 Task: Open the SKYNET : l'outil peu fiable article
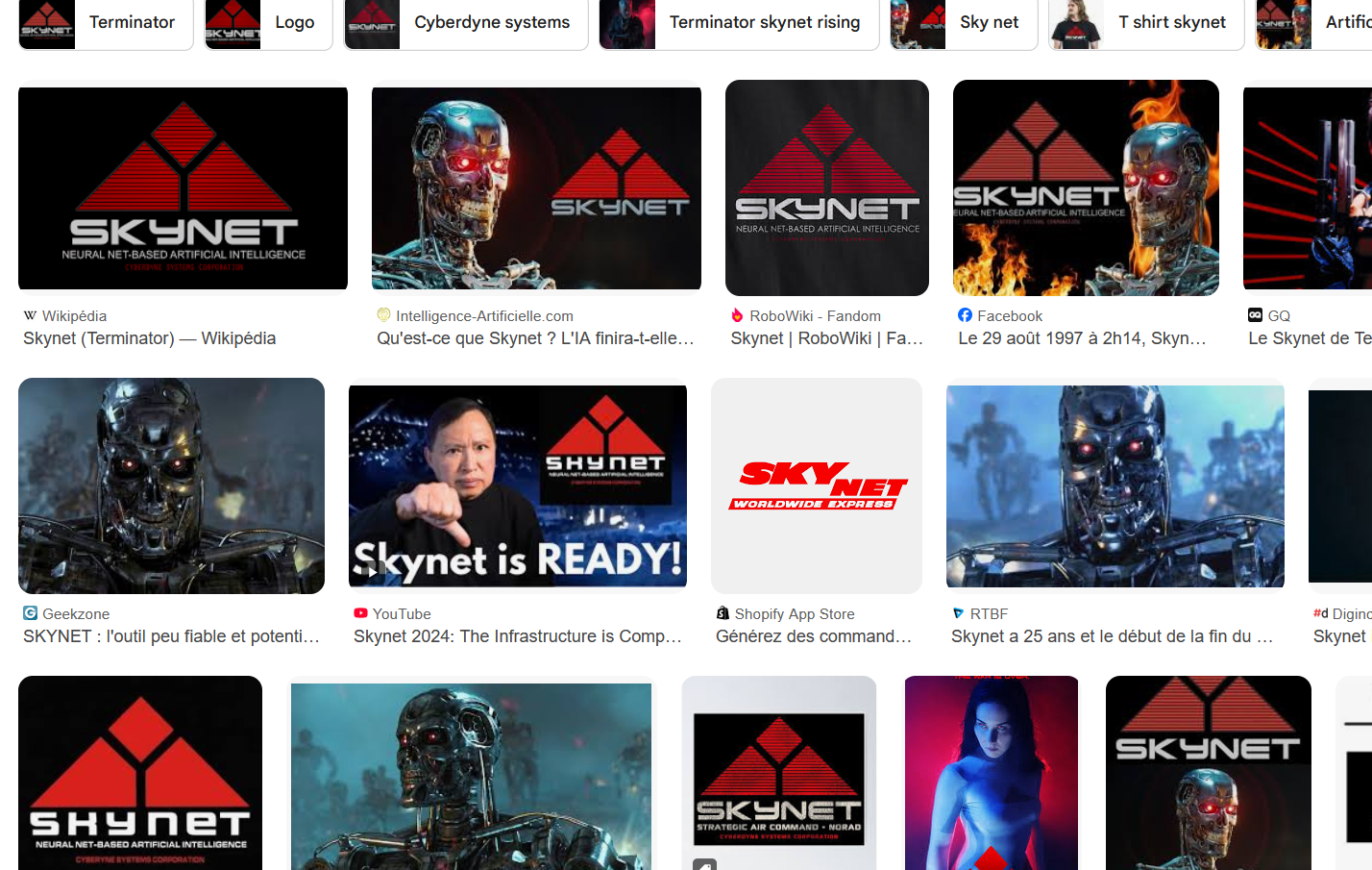(171, 636)
